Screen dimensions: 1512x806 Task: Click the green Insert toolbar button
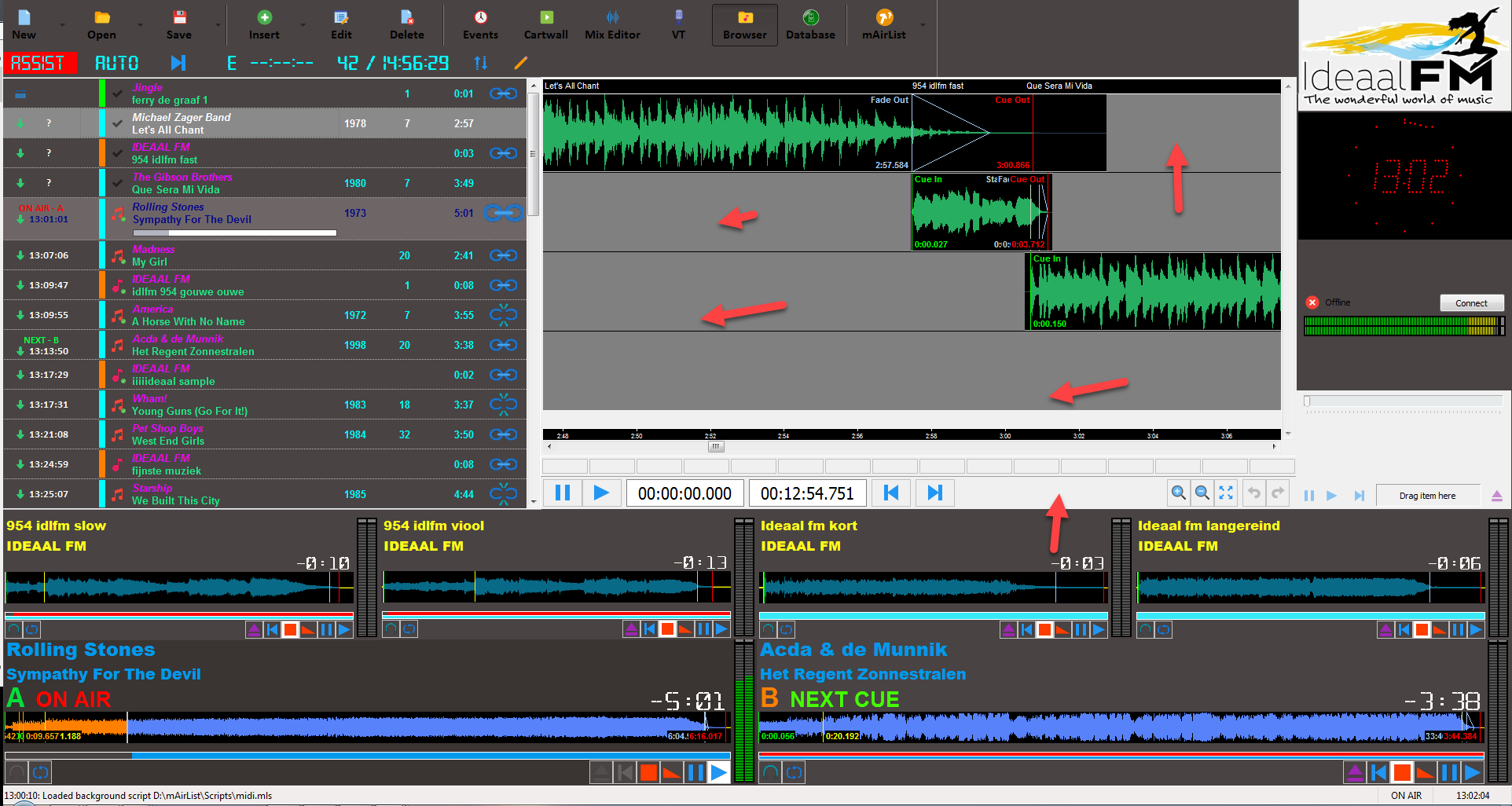pos(264,24)
